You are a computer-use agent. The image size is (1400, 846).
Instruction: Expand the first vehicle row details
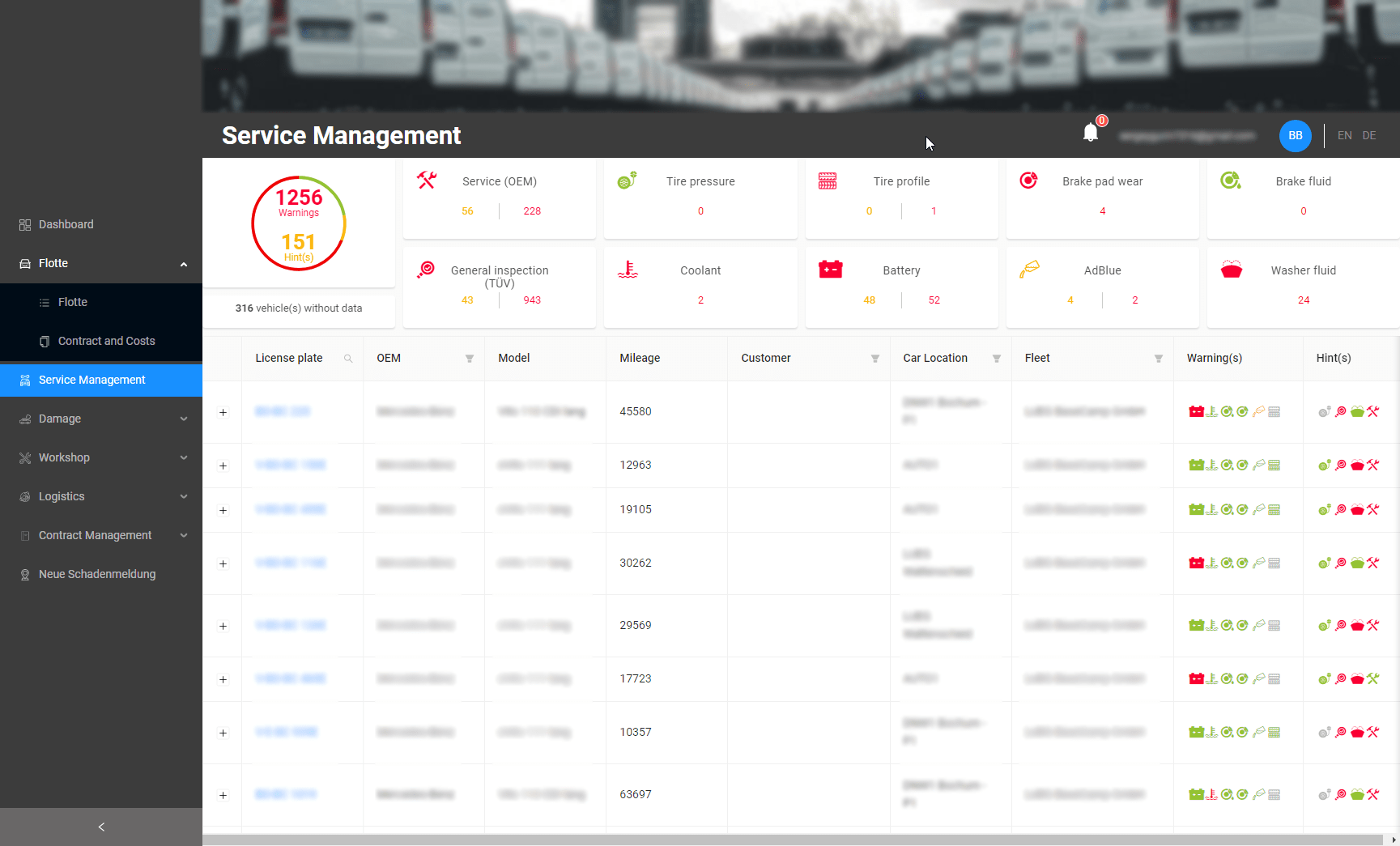223,413
